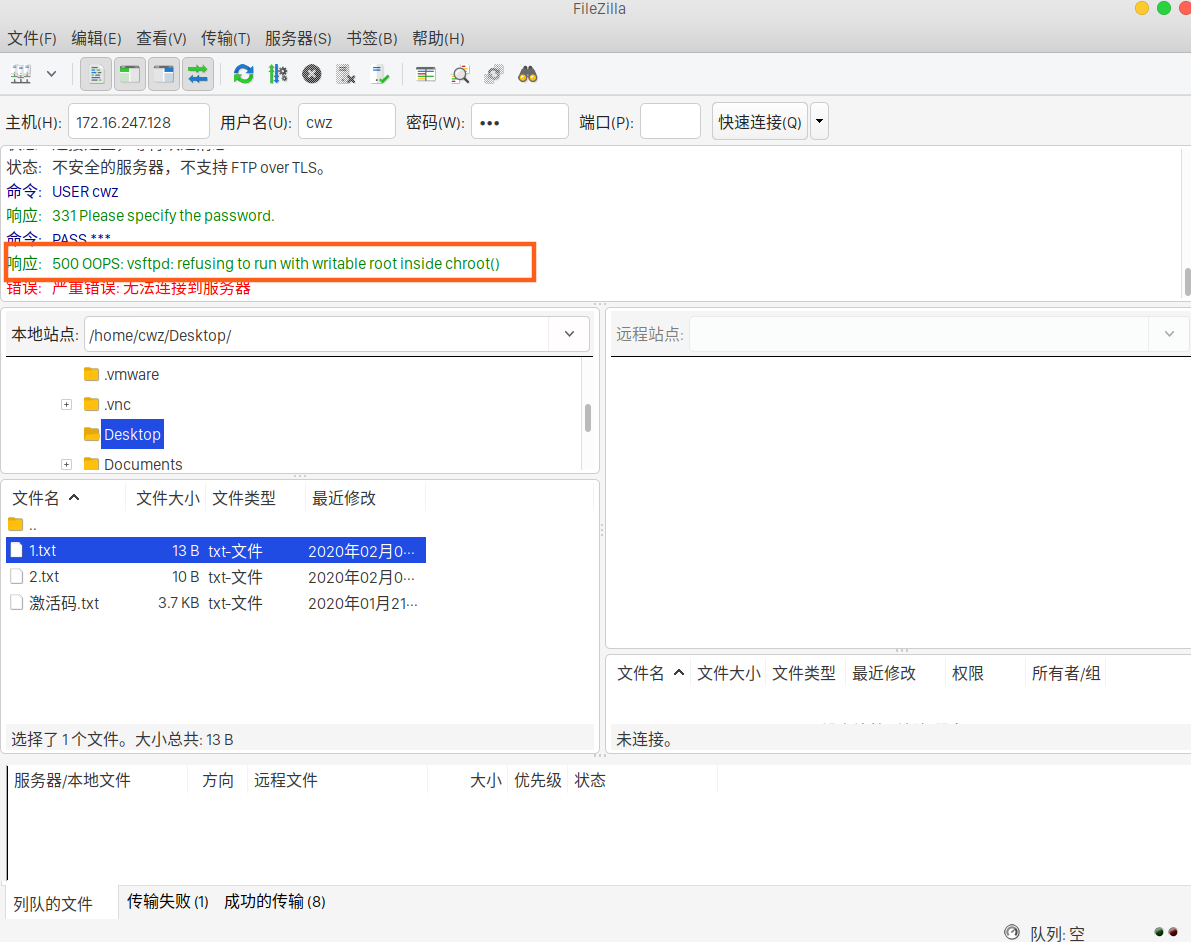This screenshot has height=942, width=1191.
Task: Switch to the 成功的传输 (8) tab
Action: [275, 902]
